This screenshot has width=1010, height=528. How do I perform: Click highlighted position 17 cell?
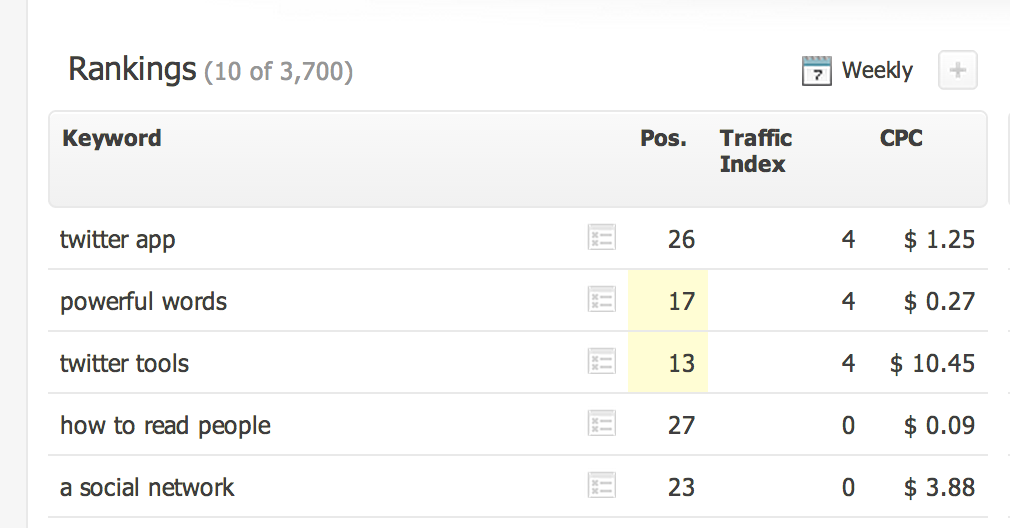pos(668,301)
